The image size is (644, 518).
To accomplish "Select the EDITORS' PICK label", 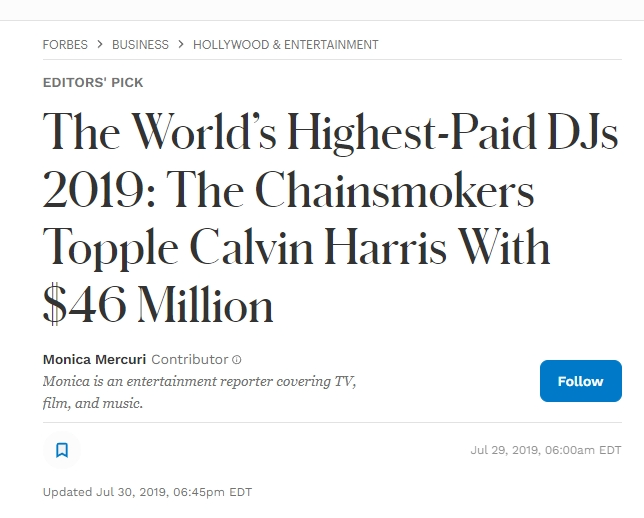I will [x=93, y=83].
